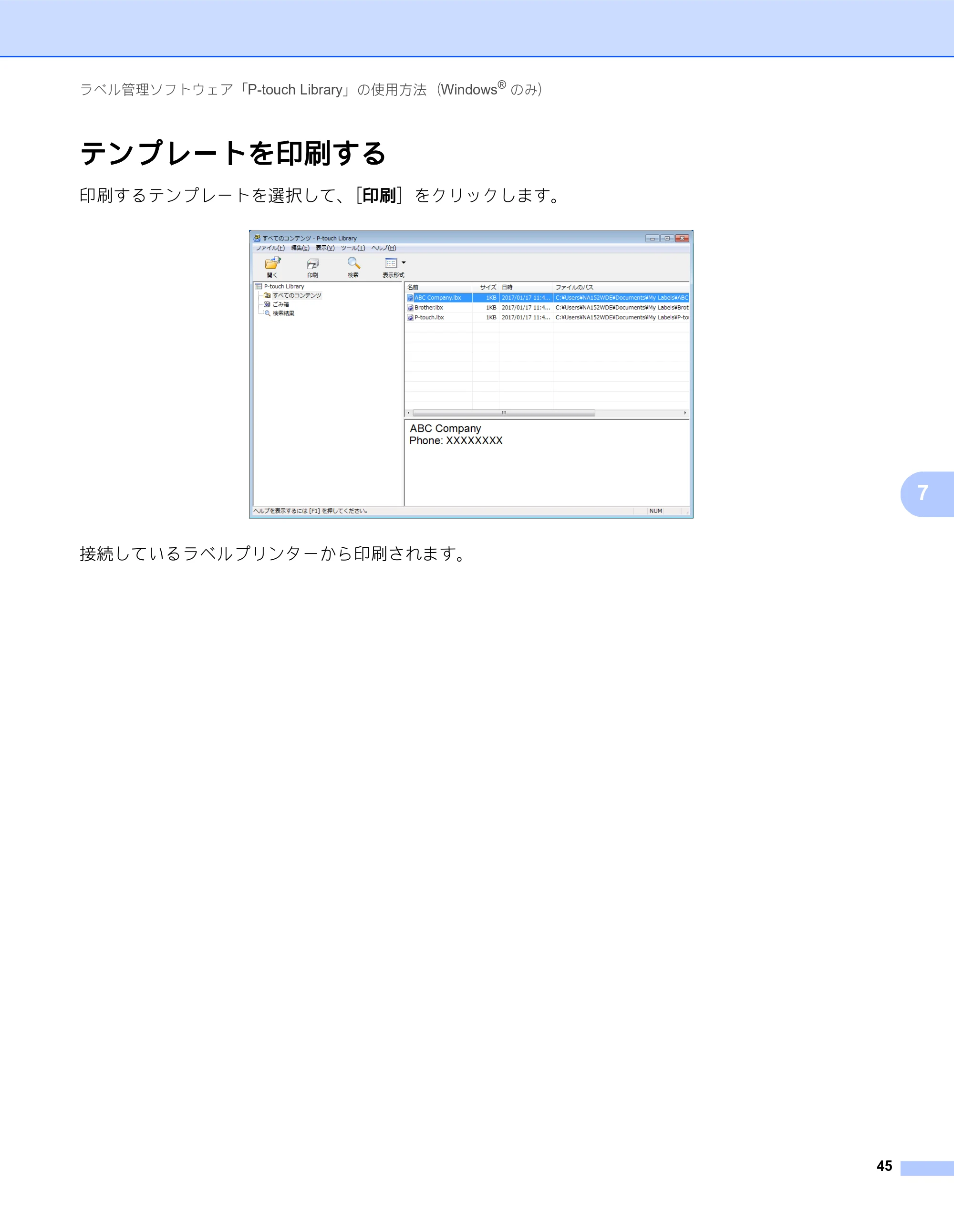Sort by the サイズ column header

[x=486, y=288]
